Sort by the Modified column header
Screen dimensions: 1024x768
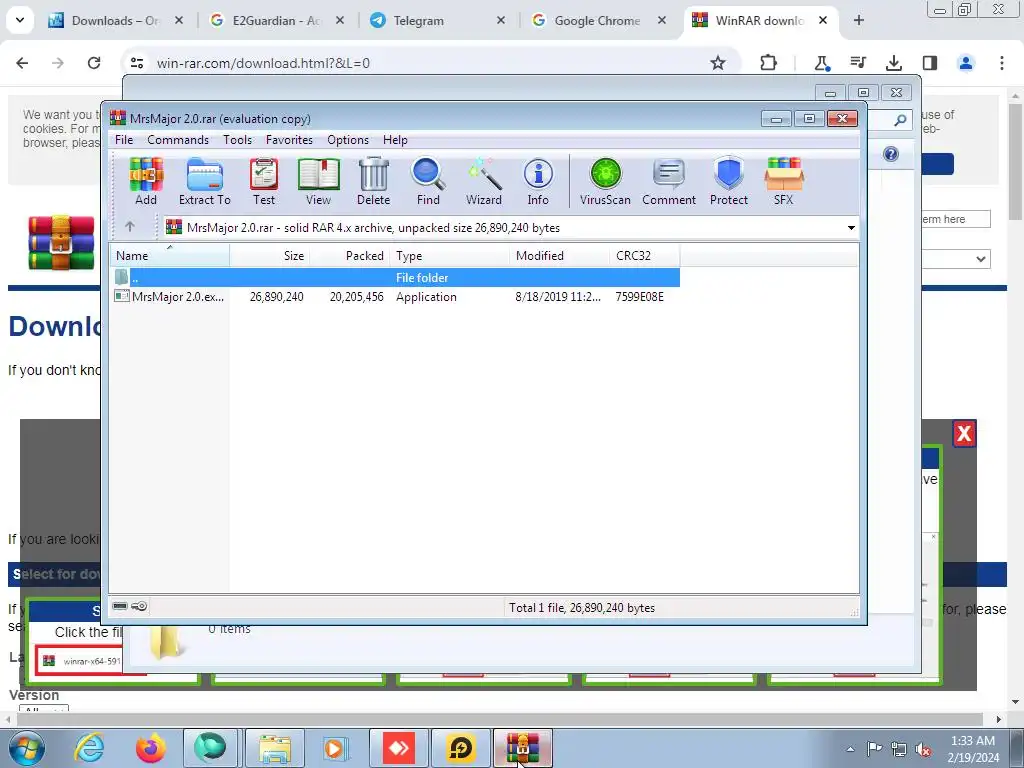(558, 255)
